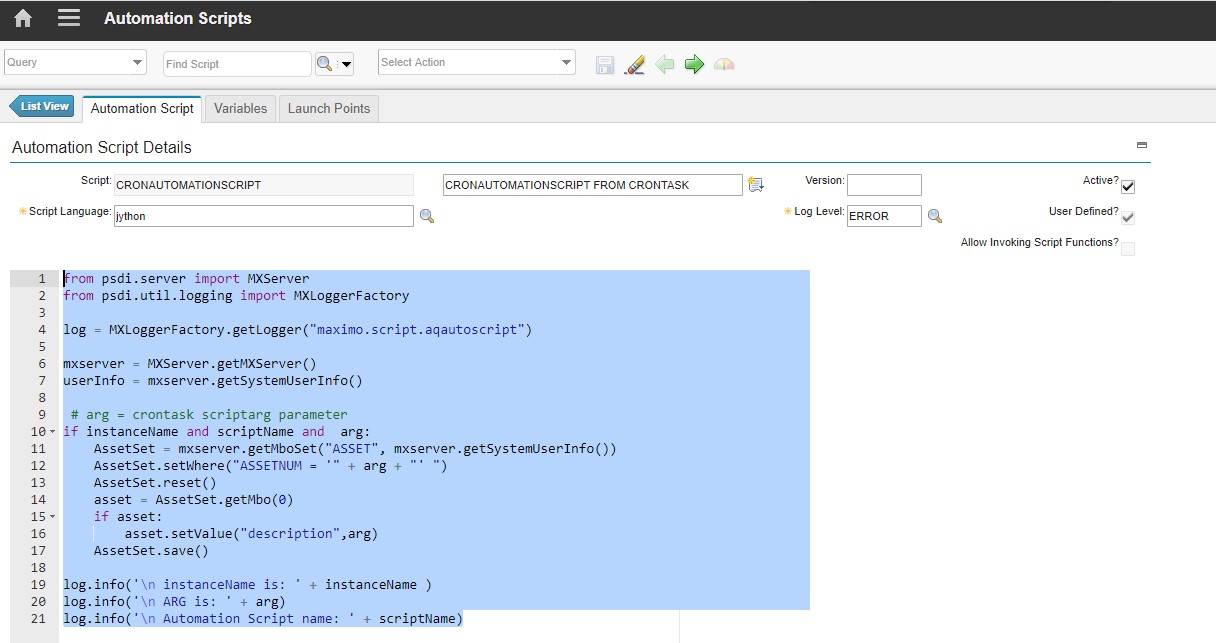Click code line 'asset = AssetSet.getMbo(0)'
Image resolution: width=1216 pixels, height=643 pixels.
click(x=194, y=499)
